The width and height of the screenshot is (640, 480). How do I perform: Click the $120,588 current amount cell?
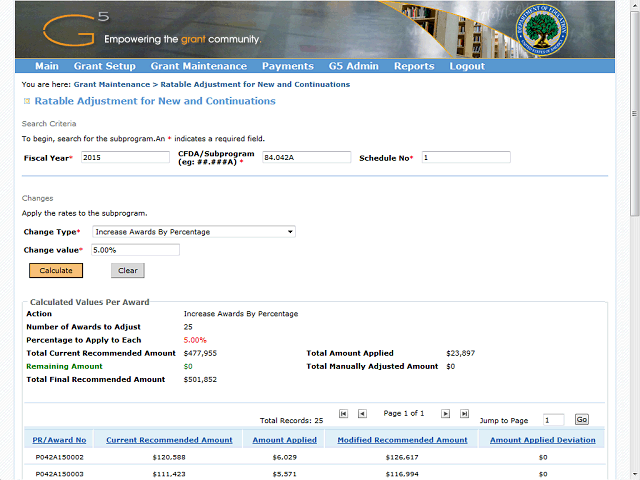click(x=169, y=457)
